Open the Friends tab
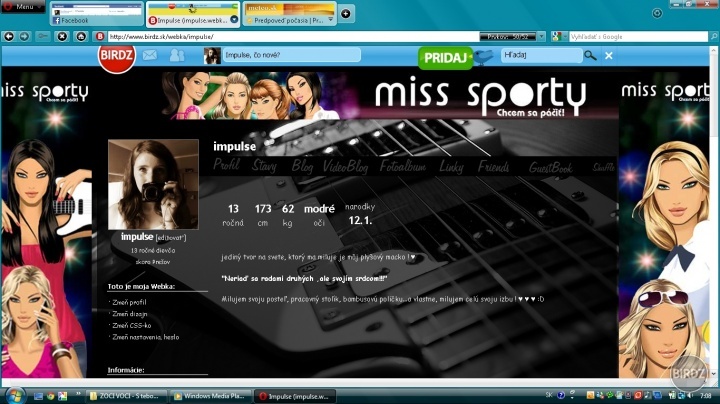Screen dimensions: 720x404 [494, 167]
